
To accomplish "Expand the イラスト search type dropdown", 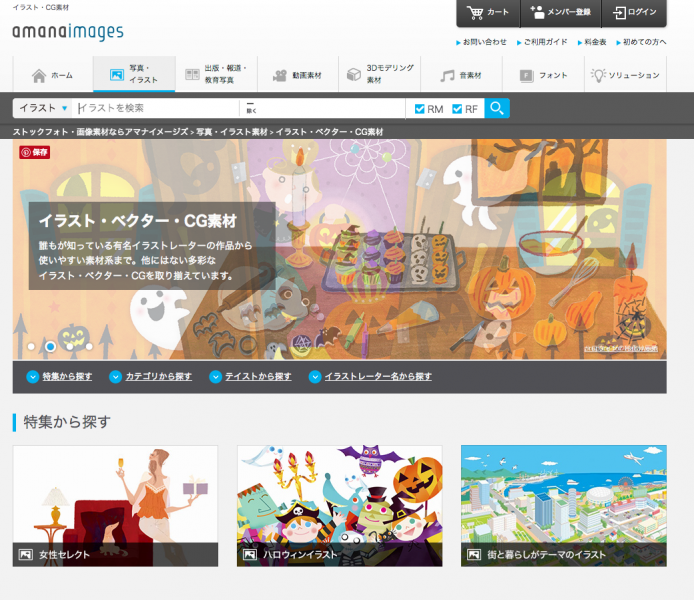I will pyautogui.click(x=42, y=108).
